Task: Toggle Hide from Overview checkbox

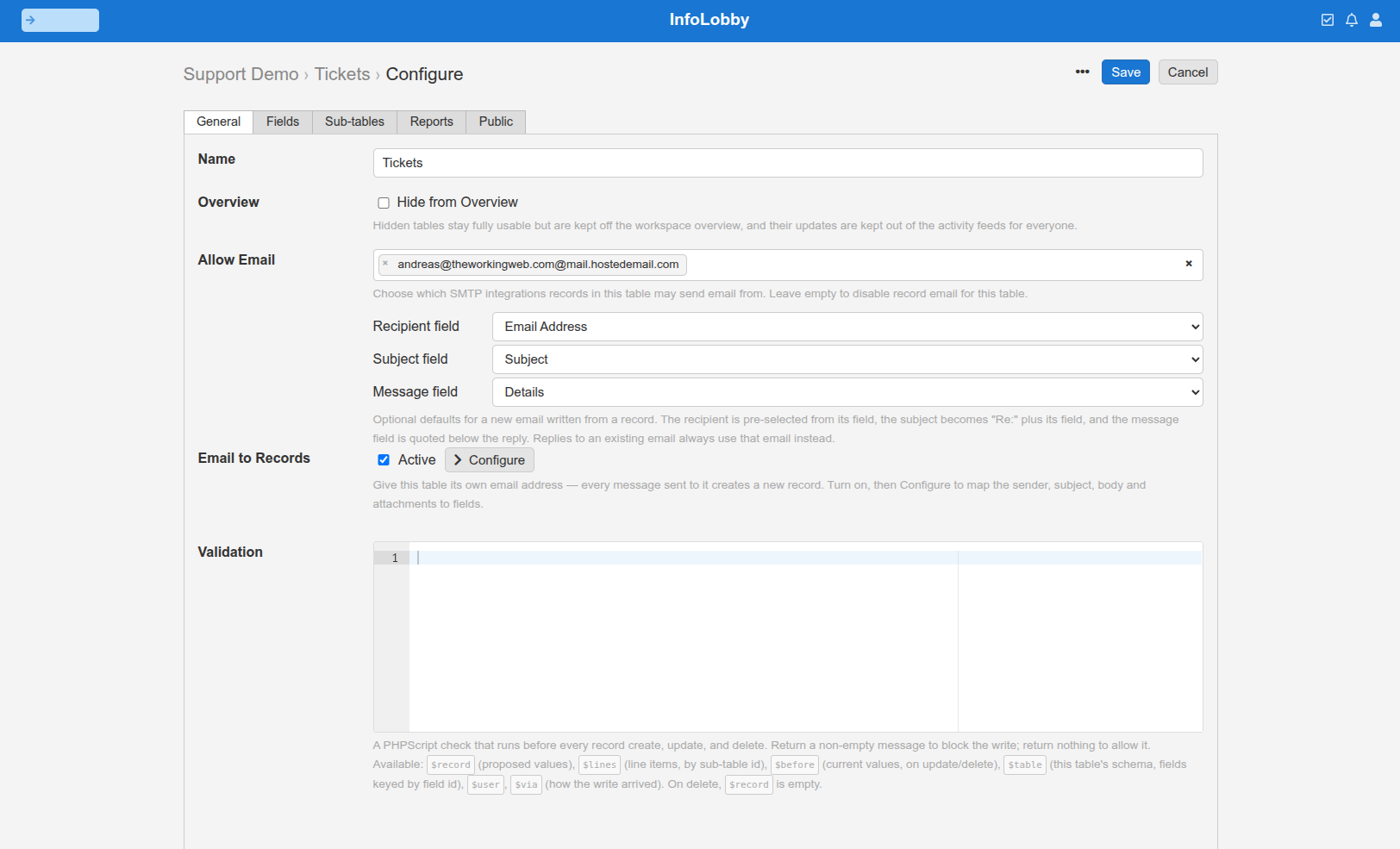Action: click(x=384, y=203)
